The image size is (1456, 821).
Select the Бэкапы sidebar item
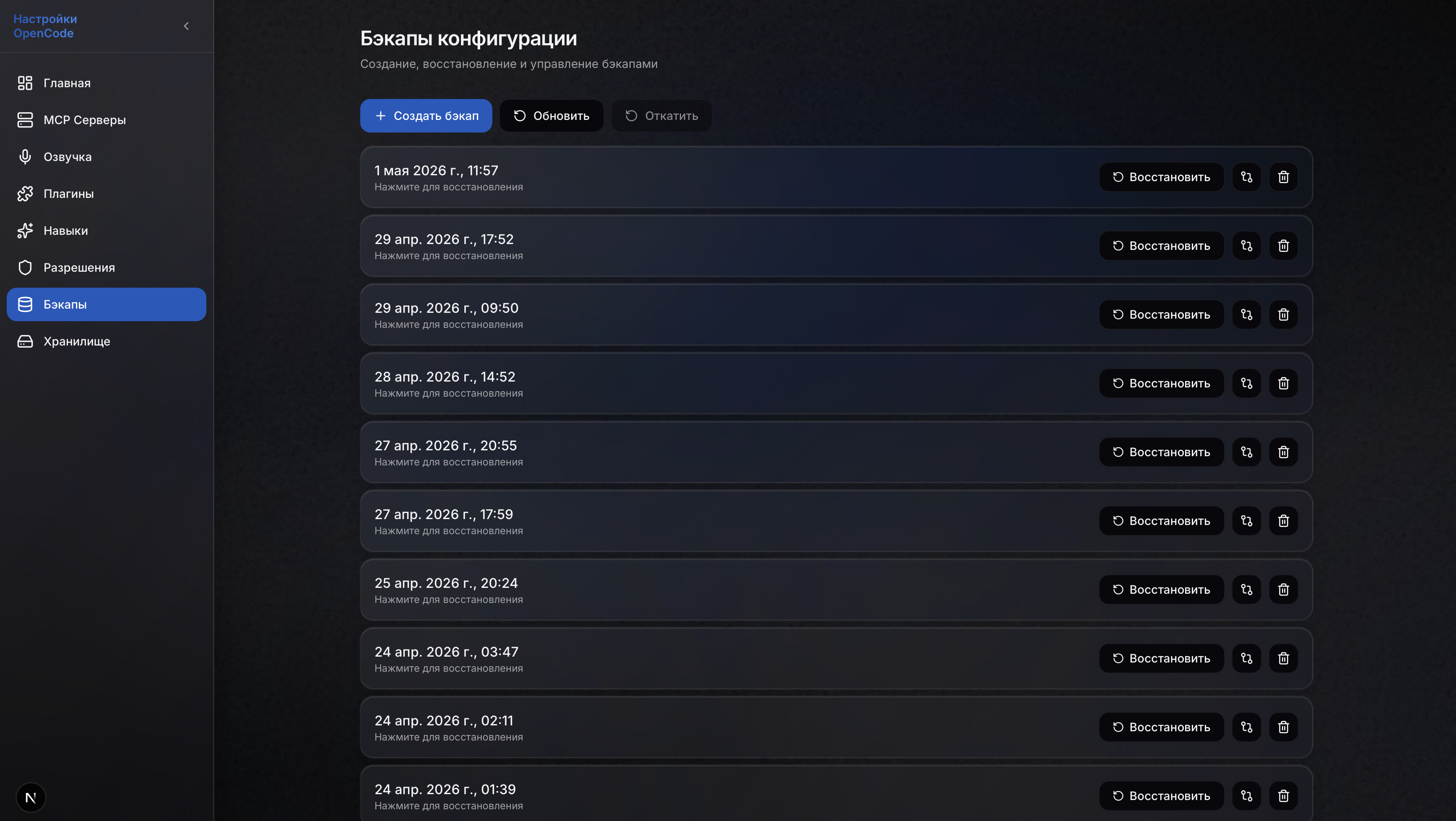click(x=106, y=304)
